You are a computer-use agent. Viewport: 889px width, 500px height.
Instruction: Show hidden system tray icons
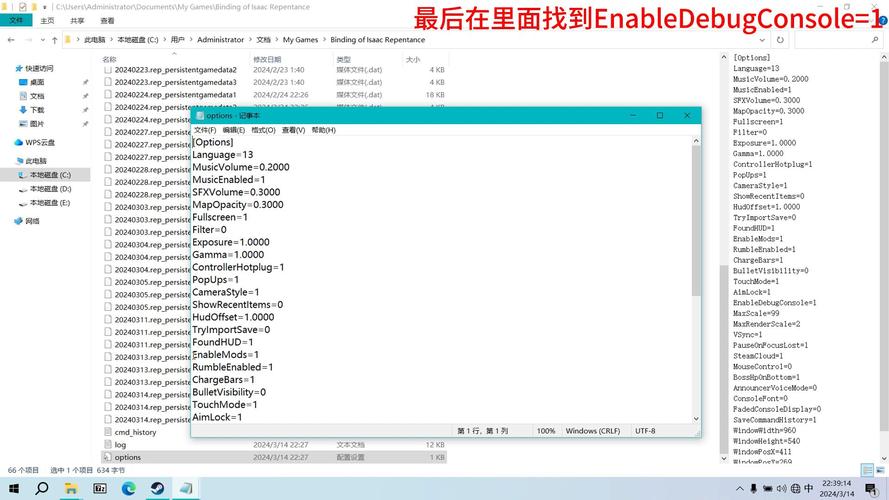click(x=740, y=488)
